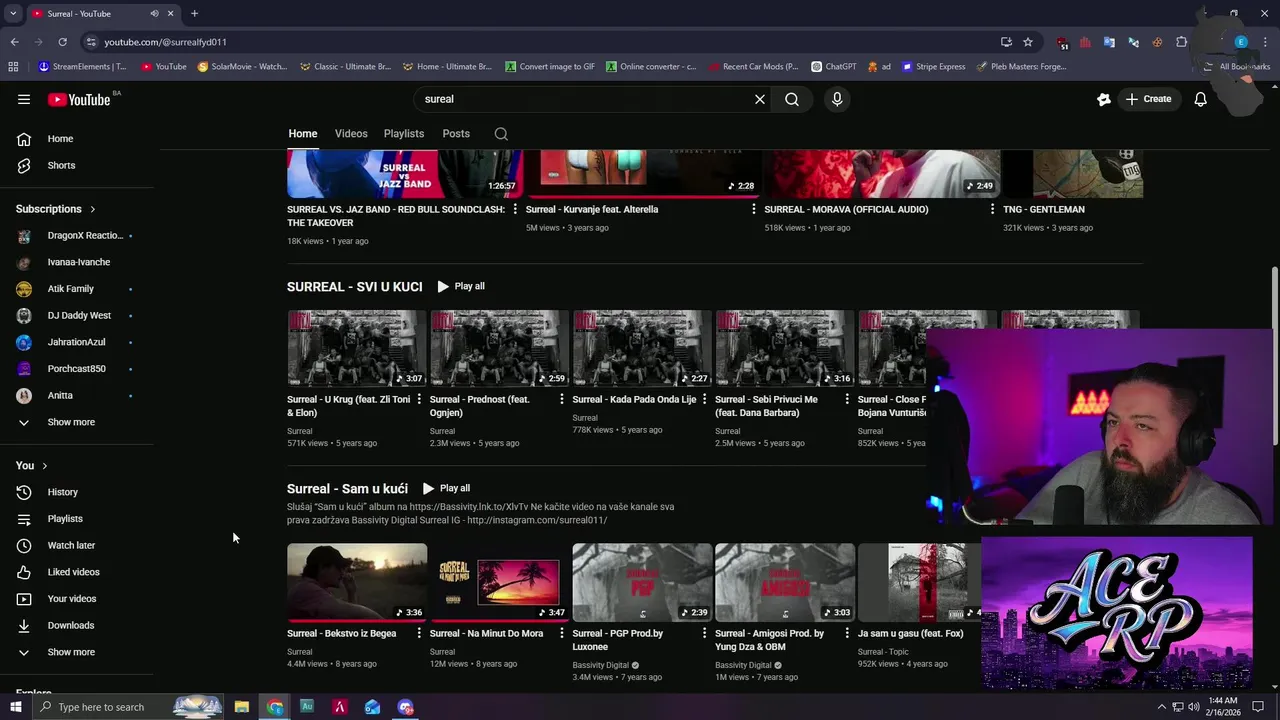The height and width of the screenshot is (720, 1280).
Task: Open the Surreal - Sam u kući playlist title
Action: [x=347, y=489]
